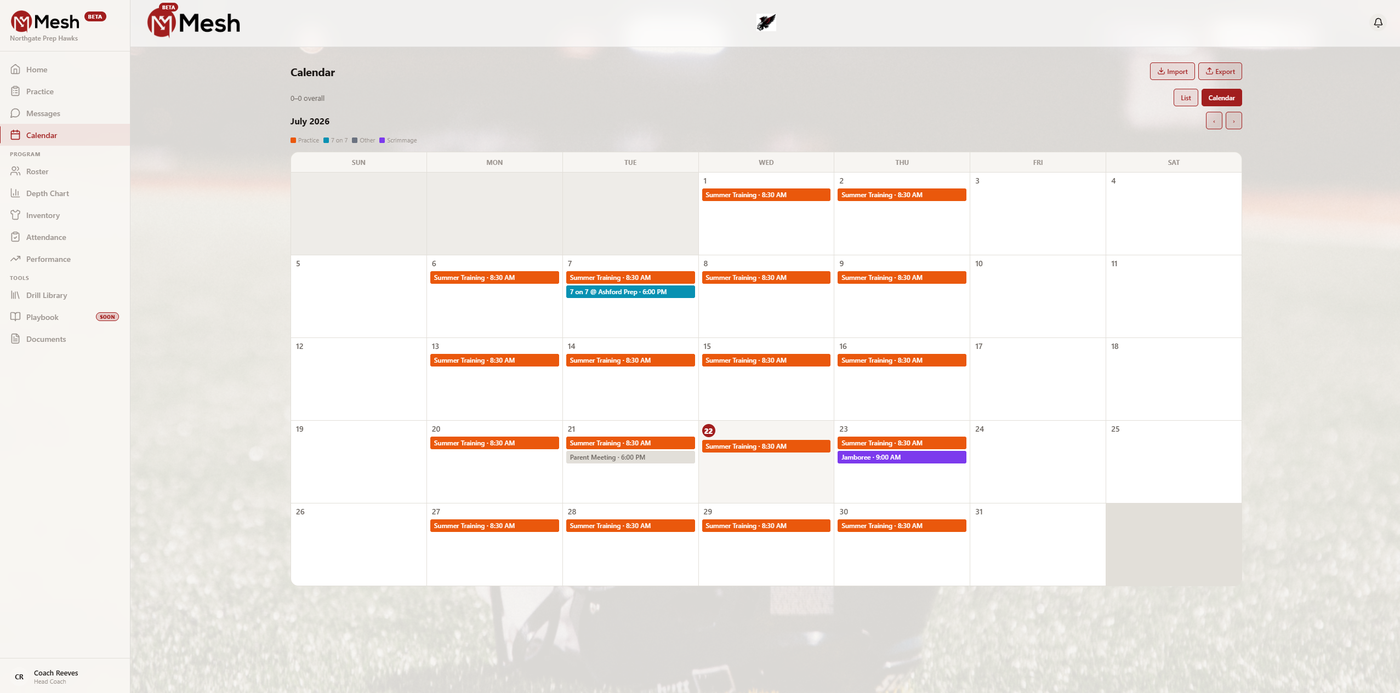Select July 31 day cell

tap(1038, 544)
